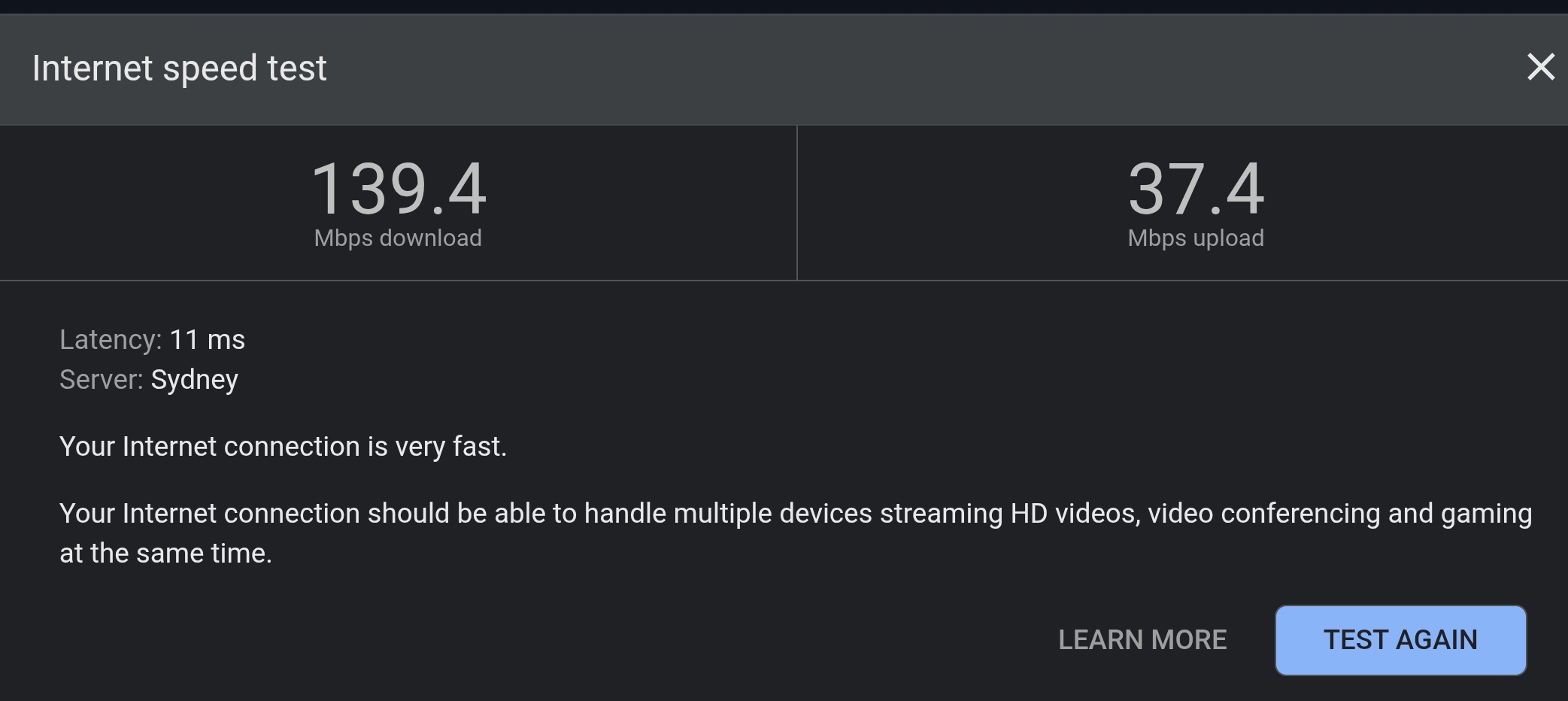This screenshot has width=1568, height=701.
Task: Click the Internet speed test title
Action: tap(179, 68)
